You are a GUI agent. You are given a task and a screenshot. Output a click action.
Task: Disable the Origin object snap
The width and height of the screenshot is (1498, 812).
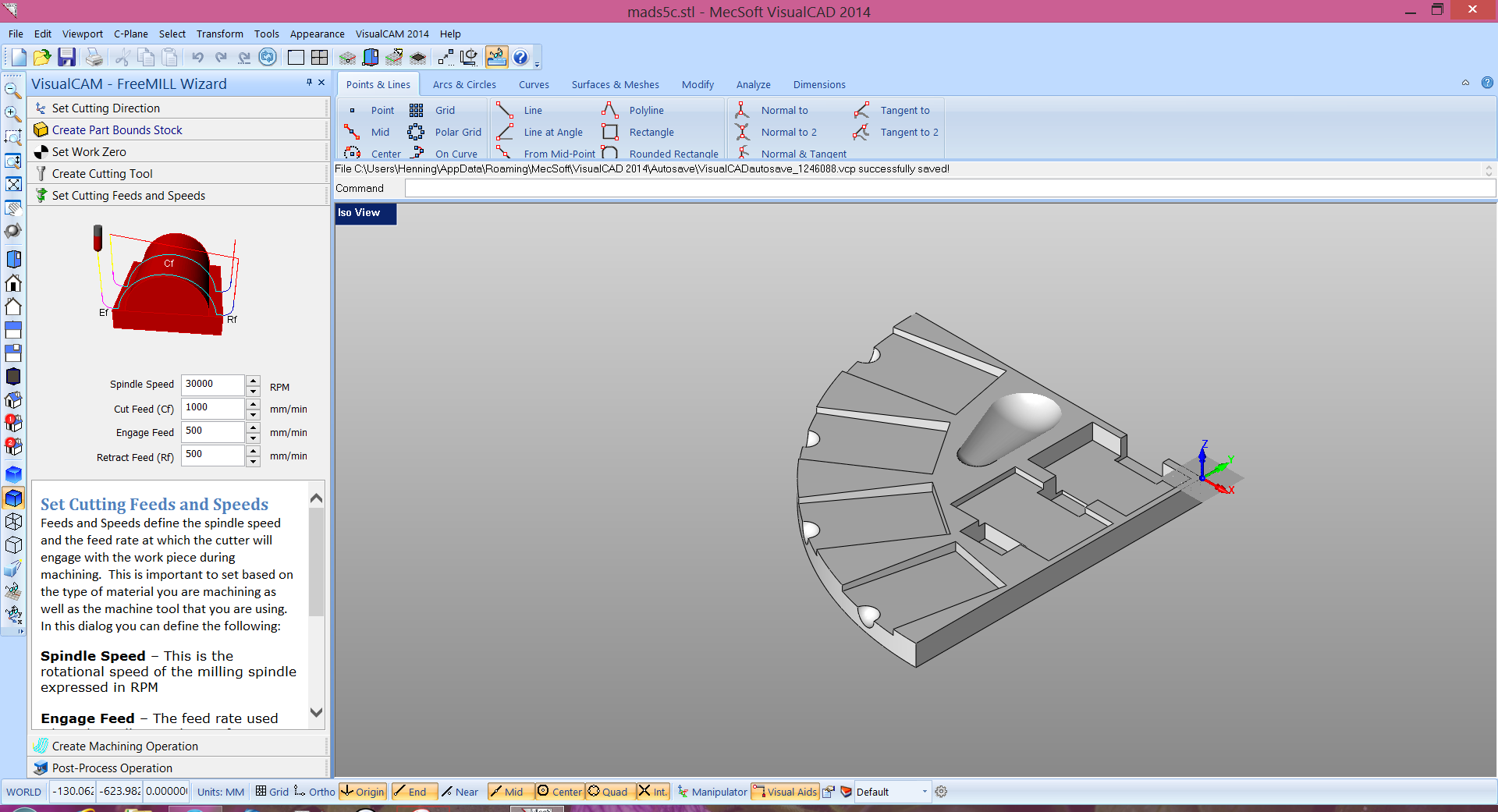tap(363, 792)
